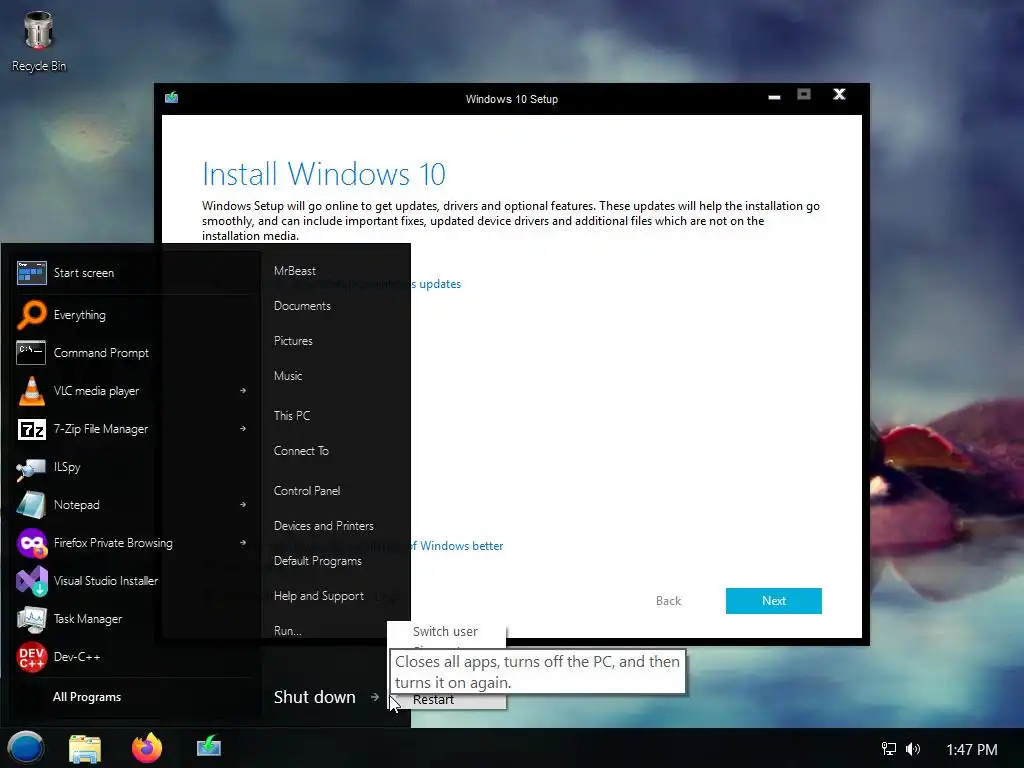Image resolution: width=1024 pixels, height=768 pixels.
Task: Minimize the Windows 10 Setup window
Action: [775, 97]
